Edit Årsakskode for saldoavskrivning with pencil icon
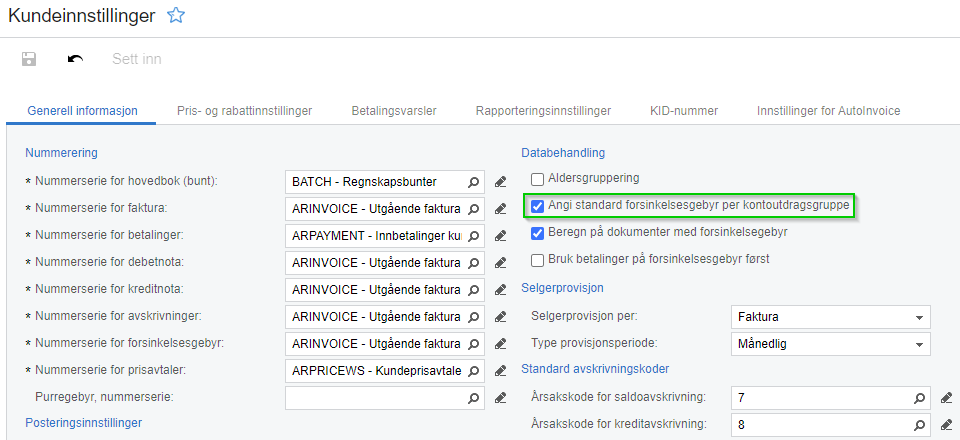This screenshot has height=440, width=960. [946, 398]
